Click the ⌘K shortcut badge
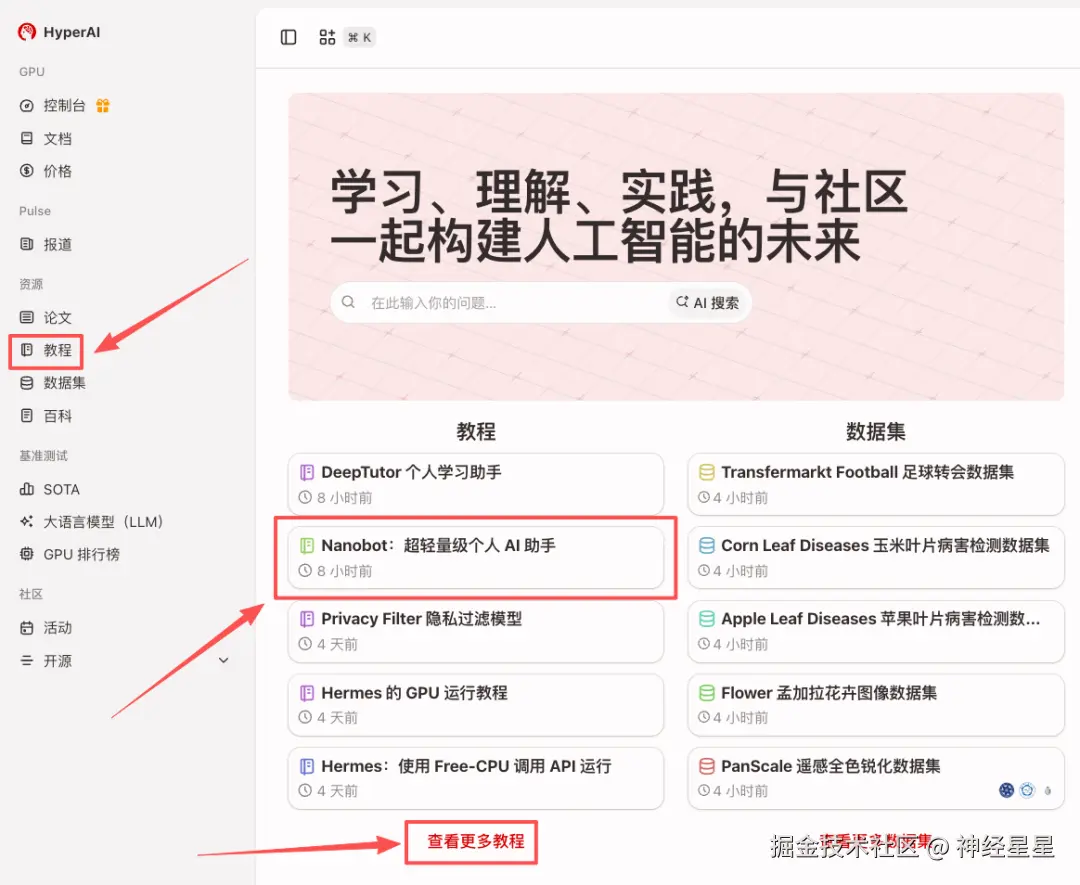 (x=360, y=37)
